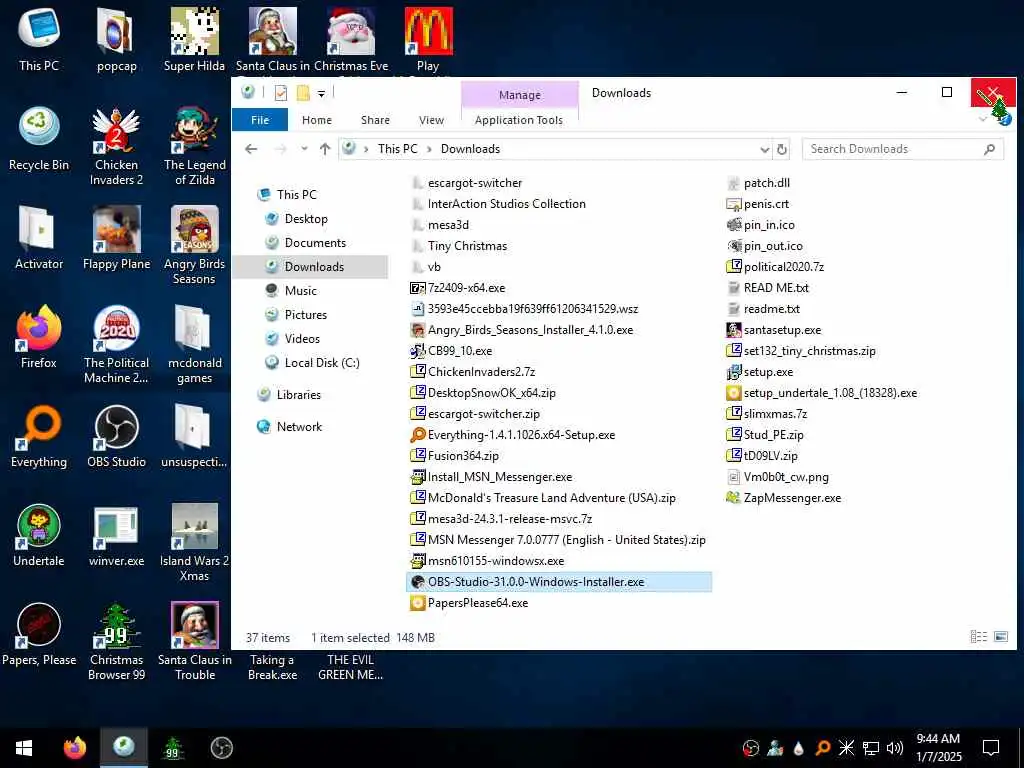Launch Angry Birds Seasons from desktop
The width and height of the screenshot is (1024, 768).
pyautogui.click(x=194, y=245)
